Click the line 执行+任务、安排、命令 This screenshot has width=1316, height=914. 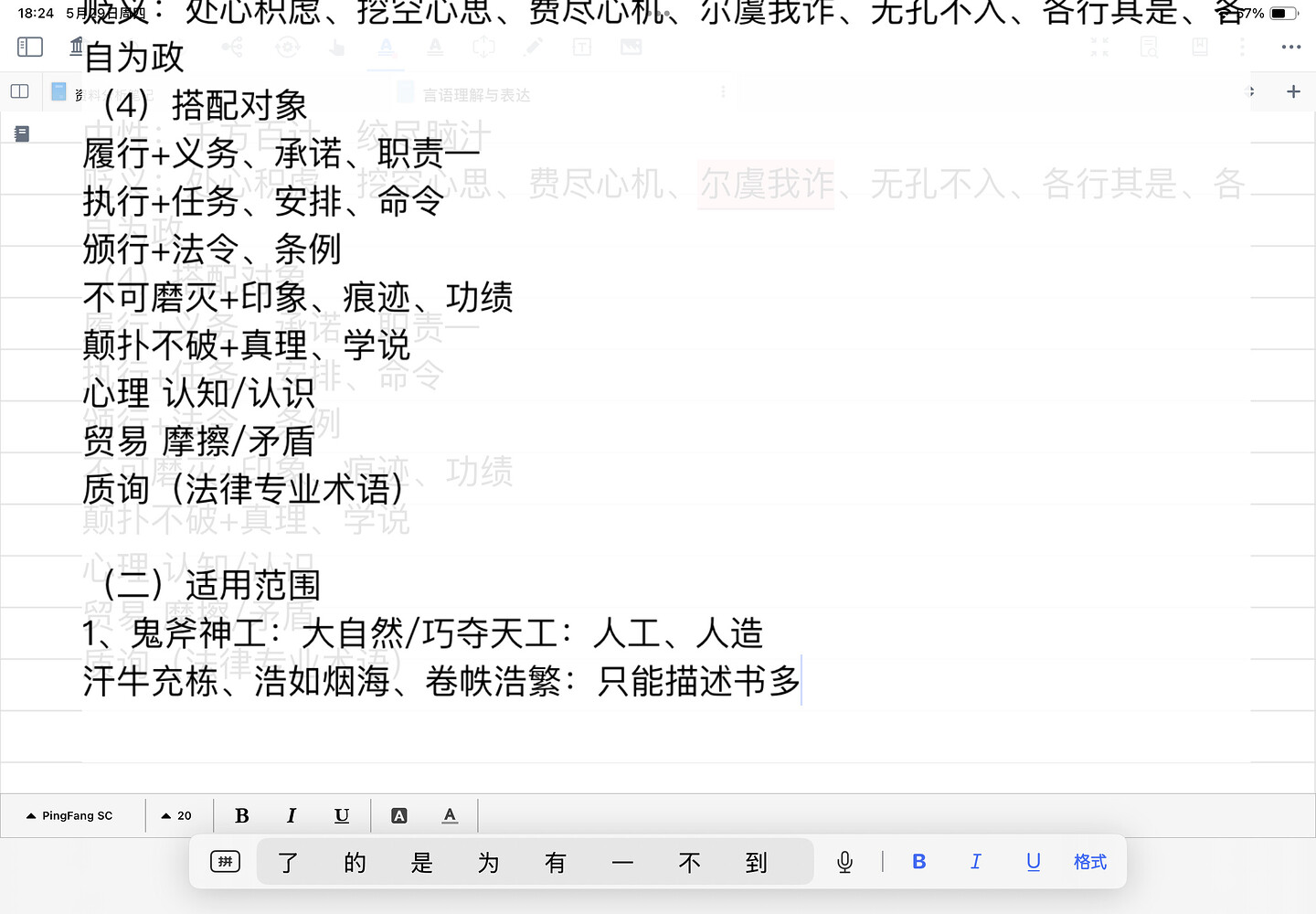pos(263,201)
